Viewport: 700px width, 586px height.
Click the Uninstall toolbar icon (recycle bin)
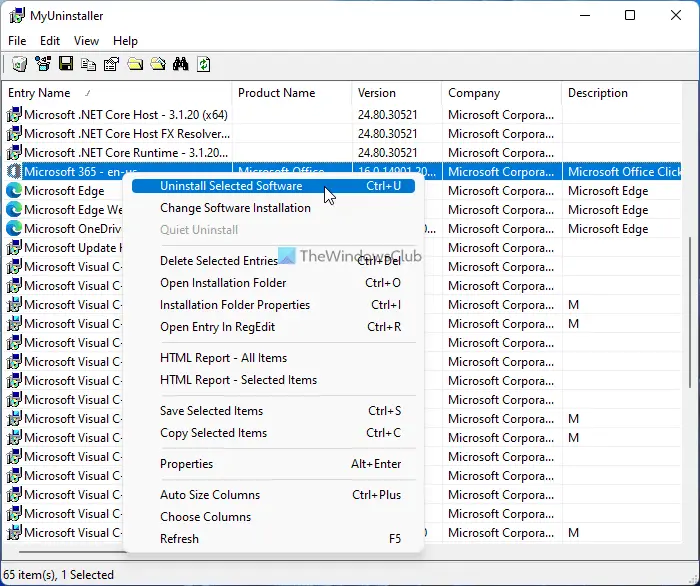point(19,64)
